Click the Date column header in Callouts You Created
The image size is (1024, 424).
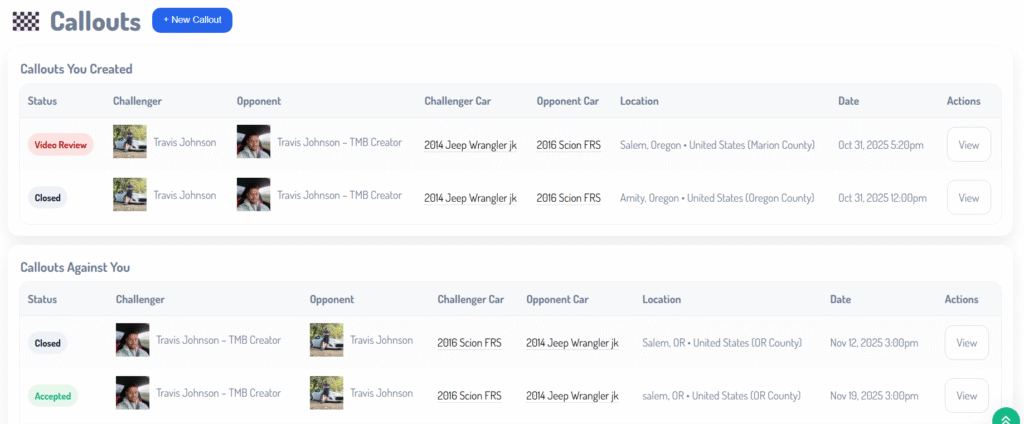pyautogui.click(x=848, y=101)
